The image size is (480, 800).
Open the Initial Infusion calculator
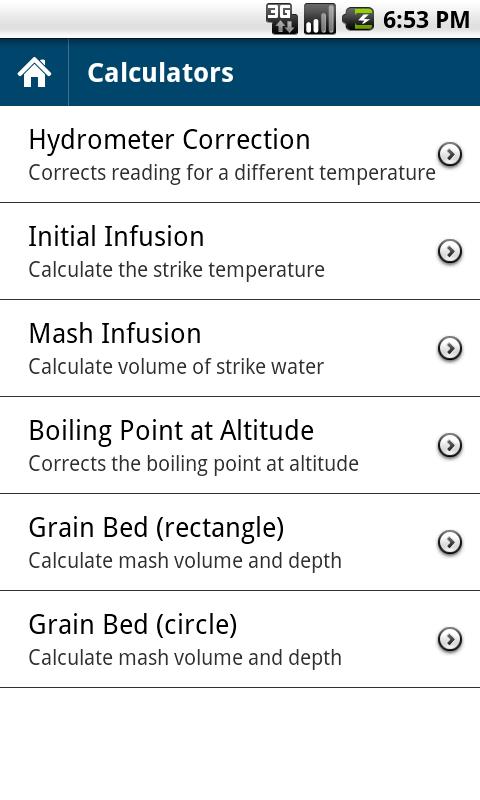240,252
